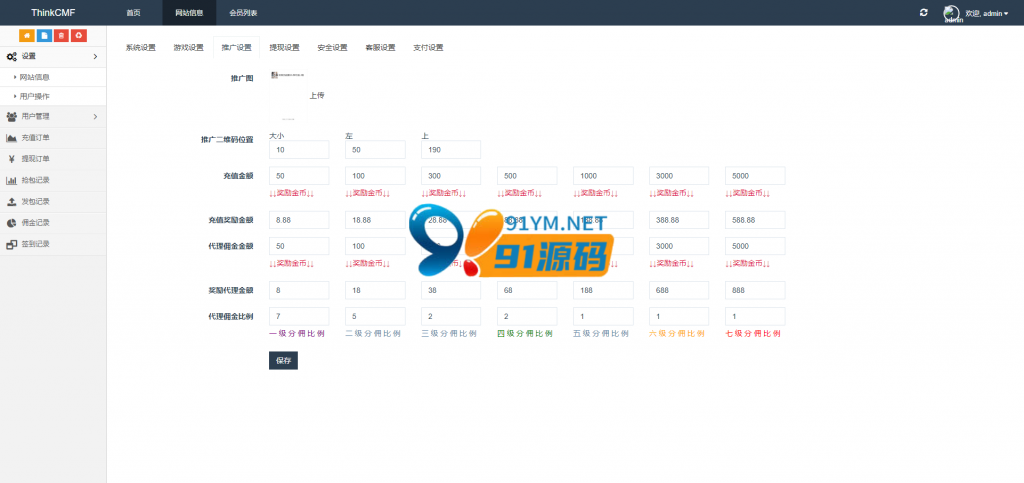Open 签到记录 via its windows icon
Viewport: 1024px width, 483px height.
[12, 244]
